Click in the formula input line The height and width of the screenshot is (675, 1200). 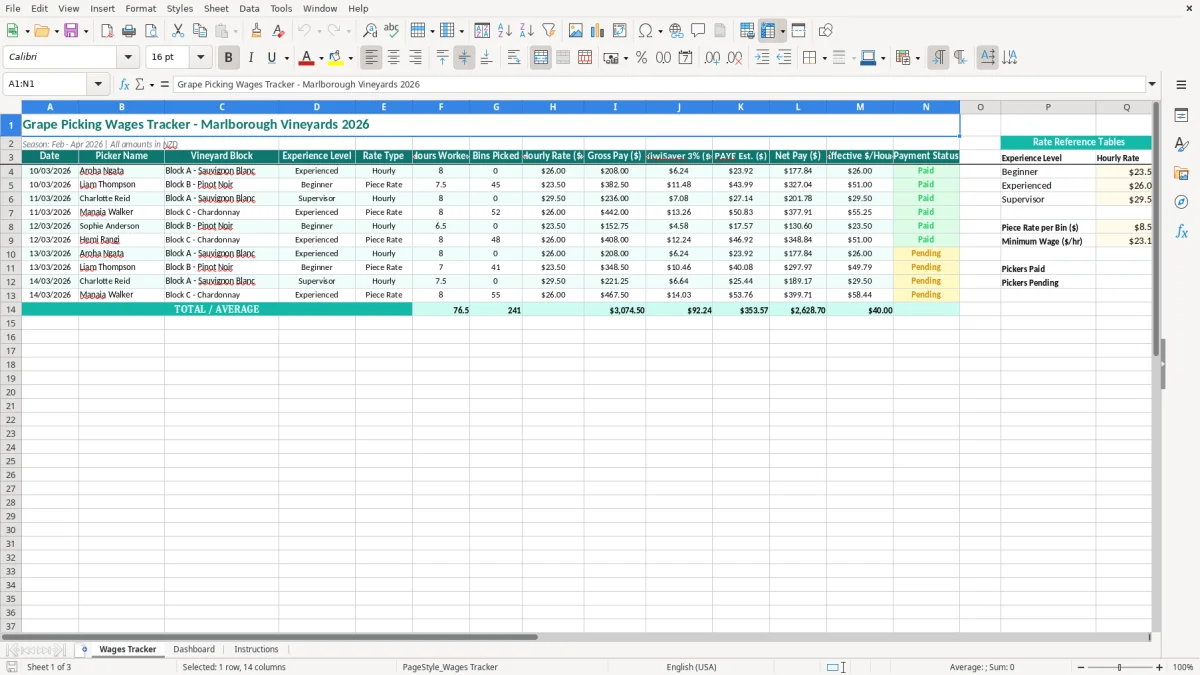coord(658,84)
